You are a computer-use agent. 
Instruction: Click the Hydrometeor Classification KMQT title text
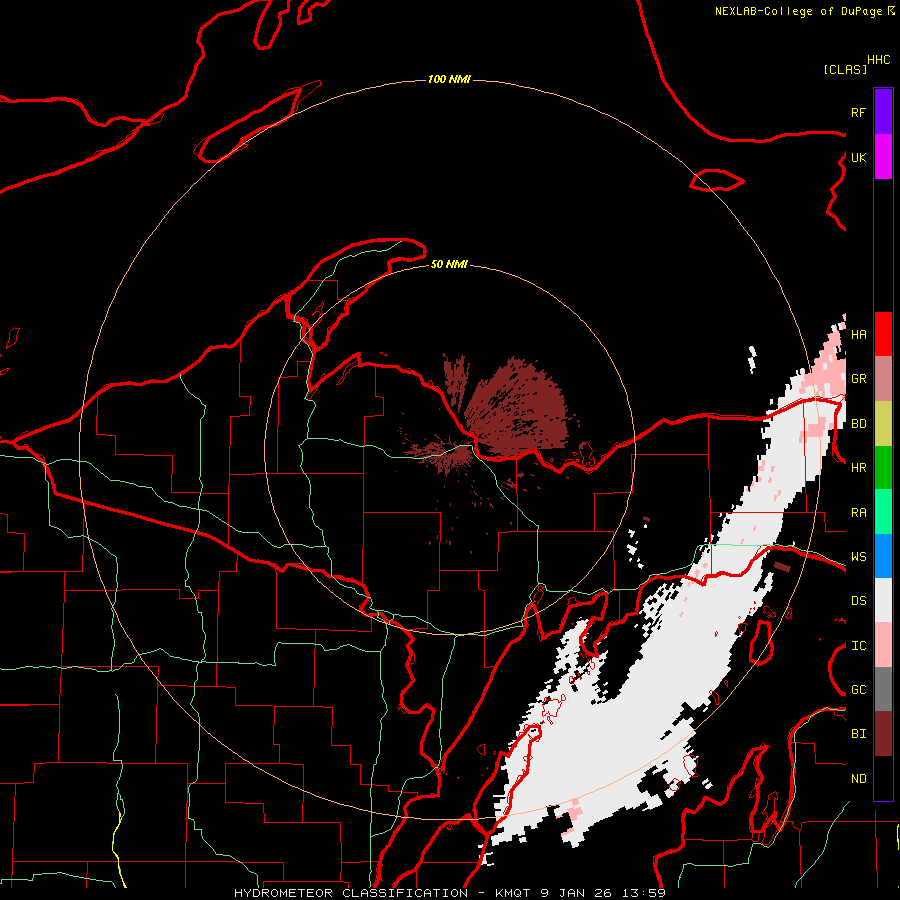(449, 893)
